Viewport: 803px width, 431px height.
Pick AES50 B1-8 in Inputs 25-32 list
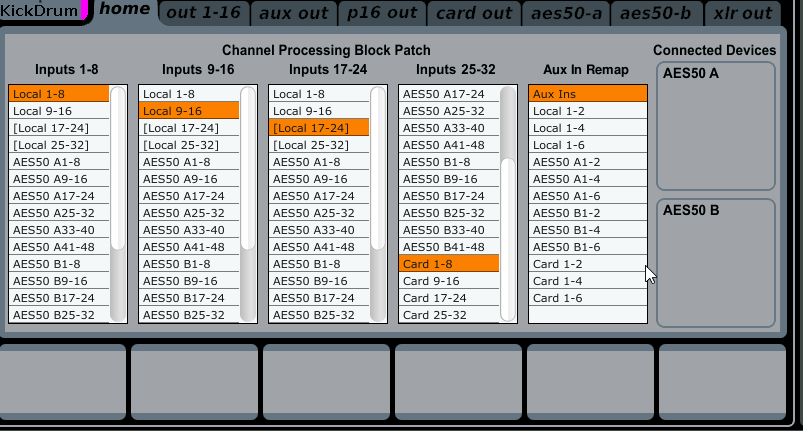[x=449, y=162]
